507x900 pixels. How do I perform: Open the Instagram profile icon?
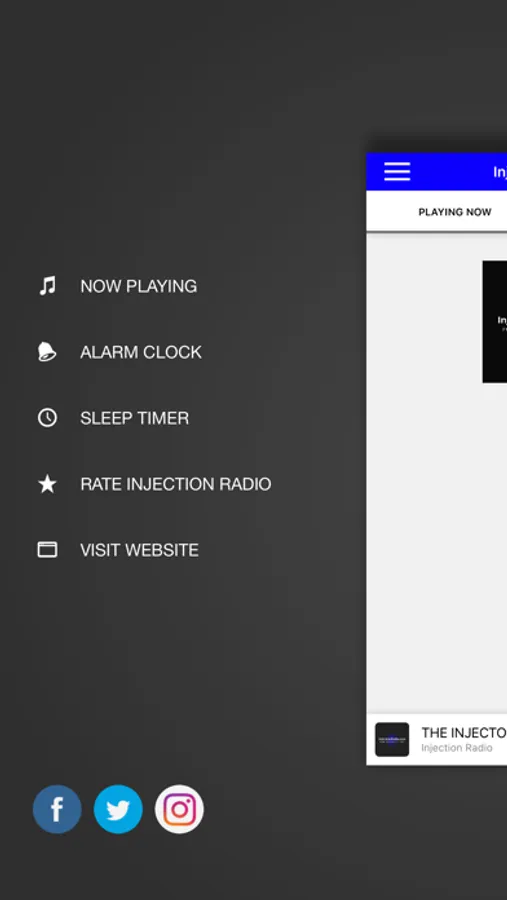click(x=179, y=809)
